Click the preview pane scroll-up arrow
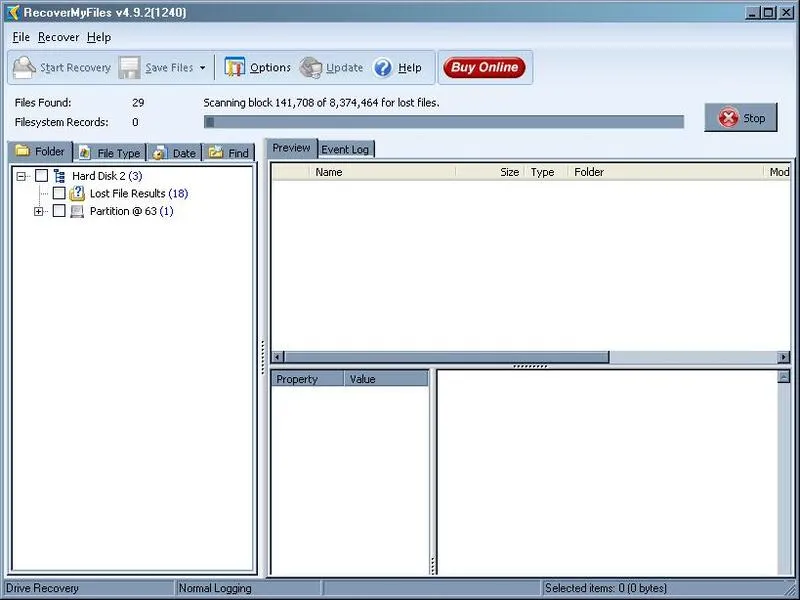This screenshot has height=600, width=800. tap(784, 377)
